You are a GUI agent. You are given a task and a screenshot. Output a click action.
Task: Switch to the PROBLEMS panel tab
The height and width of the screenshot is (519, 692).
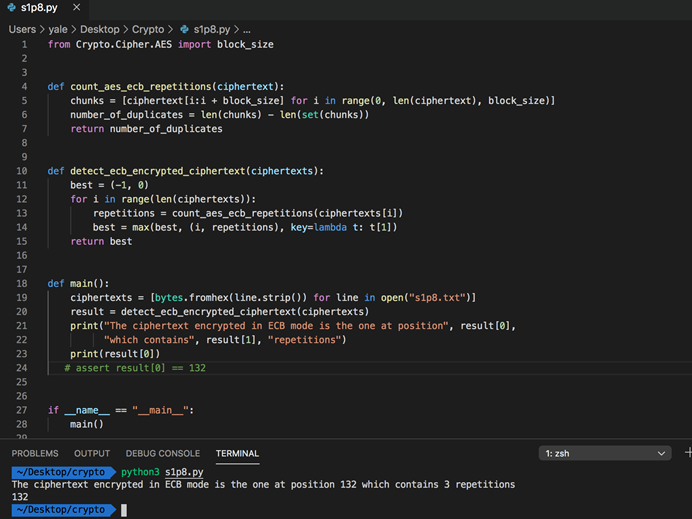(35, 454)
